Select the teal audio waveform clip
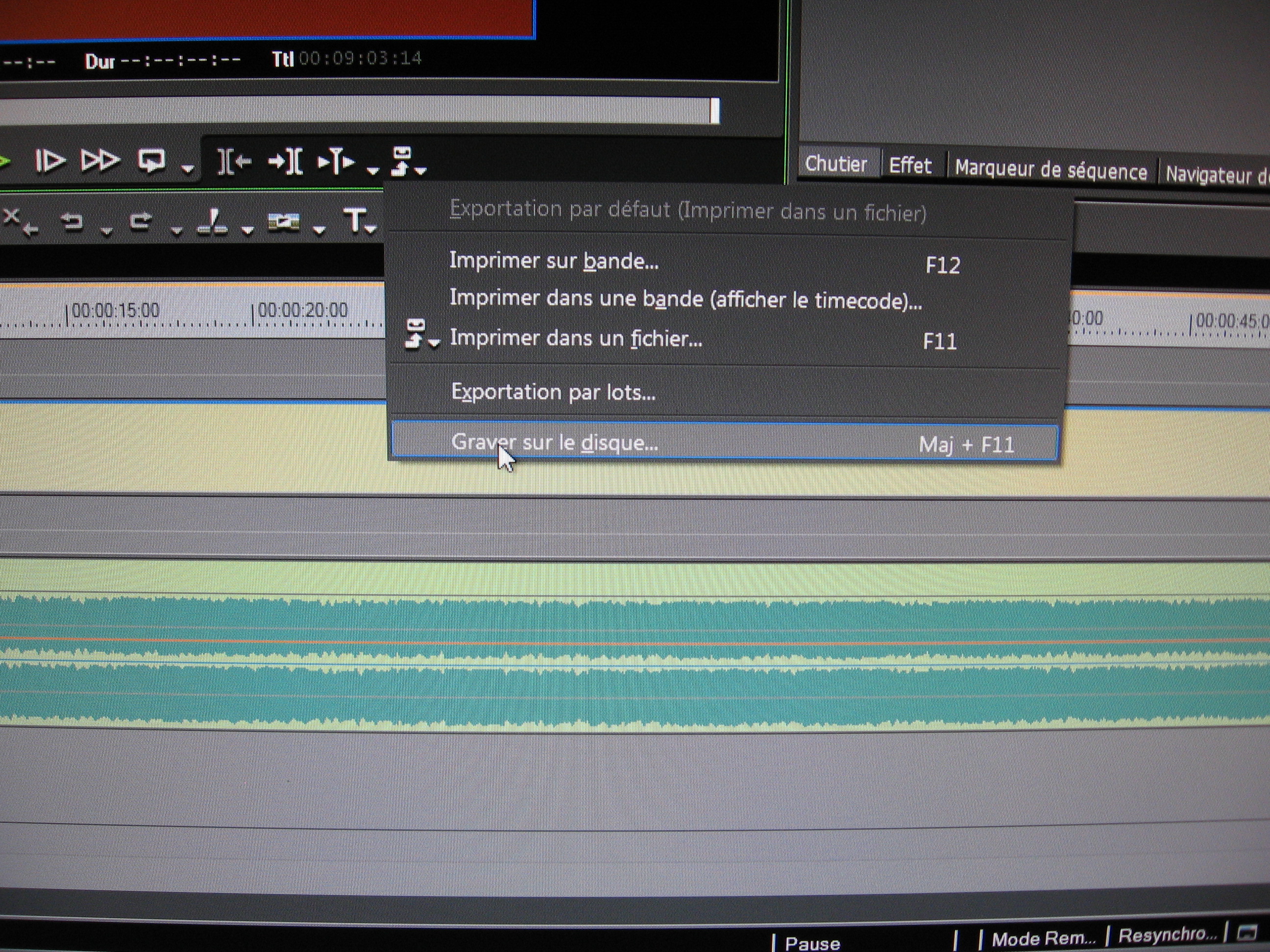Image resolution: width=1270 pixels, height=952 pixels. tap(635, 647)
